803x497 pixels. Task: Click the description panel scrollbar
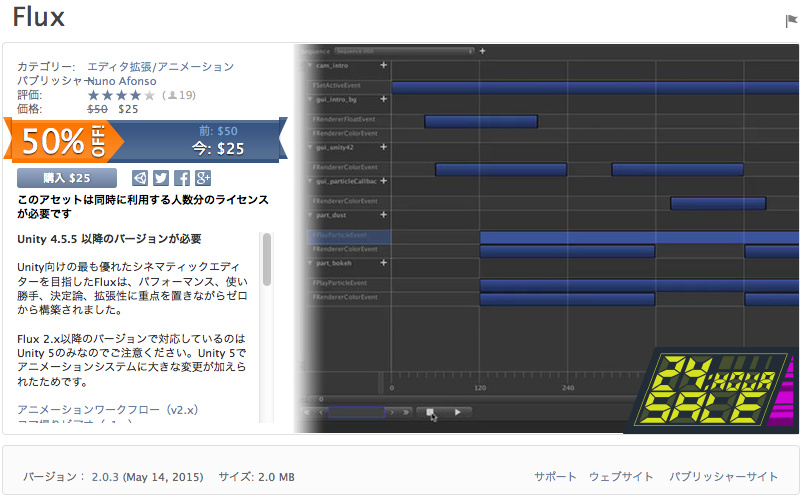click(x=266, y=260)
